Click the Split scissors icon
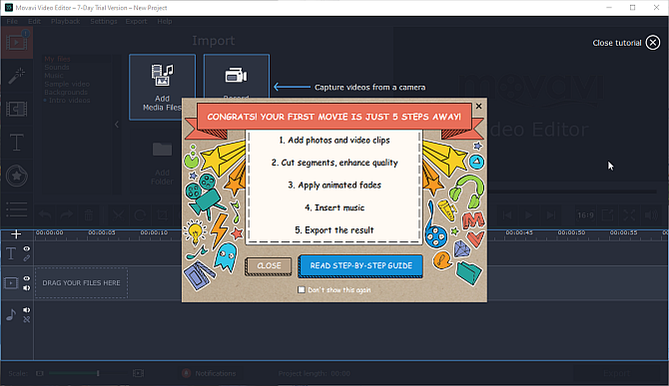 pyautogui.click(x=118, y=215)
